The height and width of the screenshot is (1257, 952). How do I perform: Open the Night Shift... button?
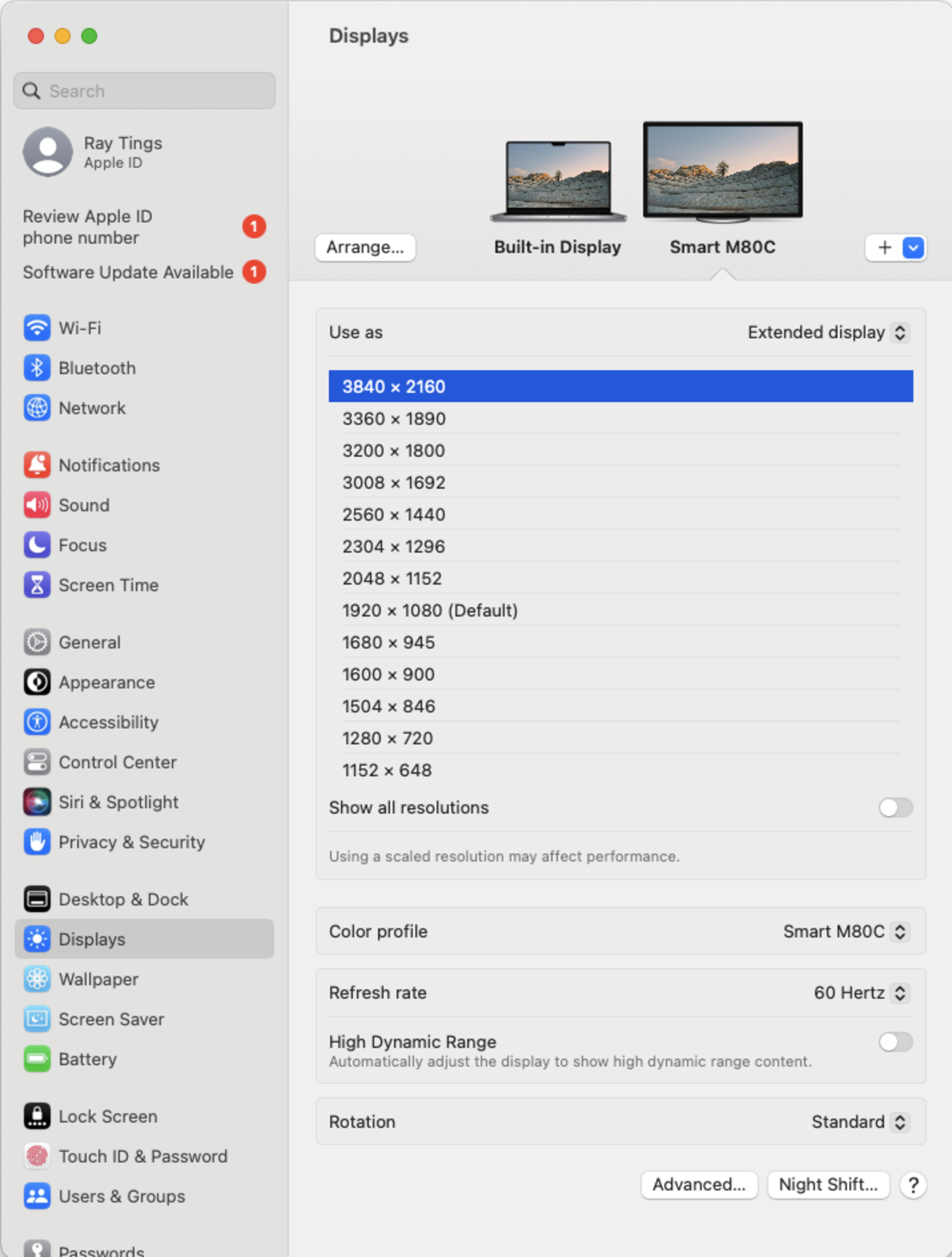click(x=828, y=1185)
